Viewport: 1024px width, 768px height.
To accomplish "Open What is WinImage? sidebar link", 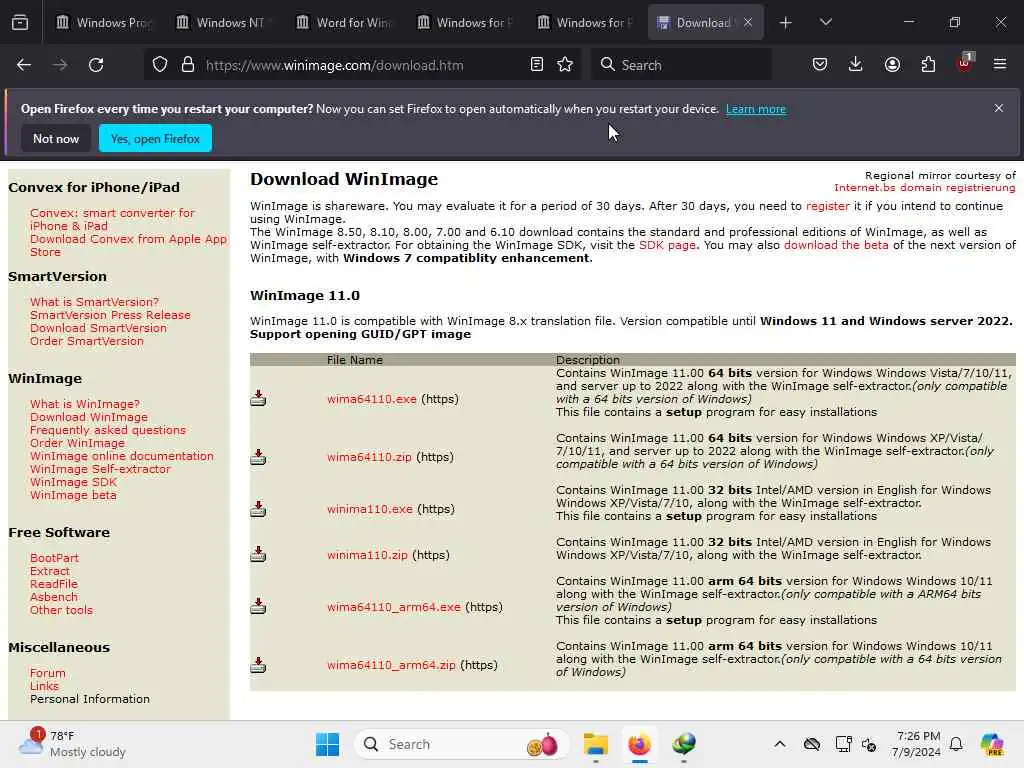I will 85,404.
